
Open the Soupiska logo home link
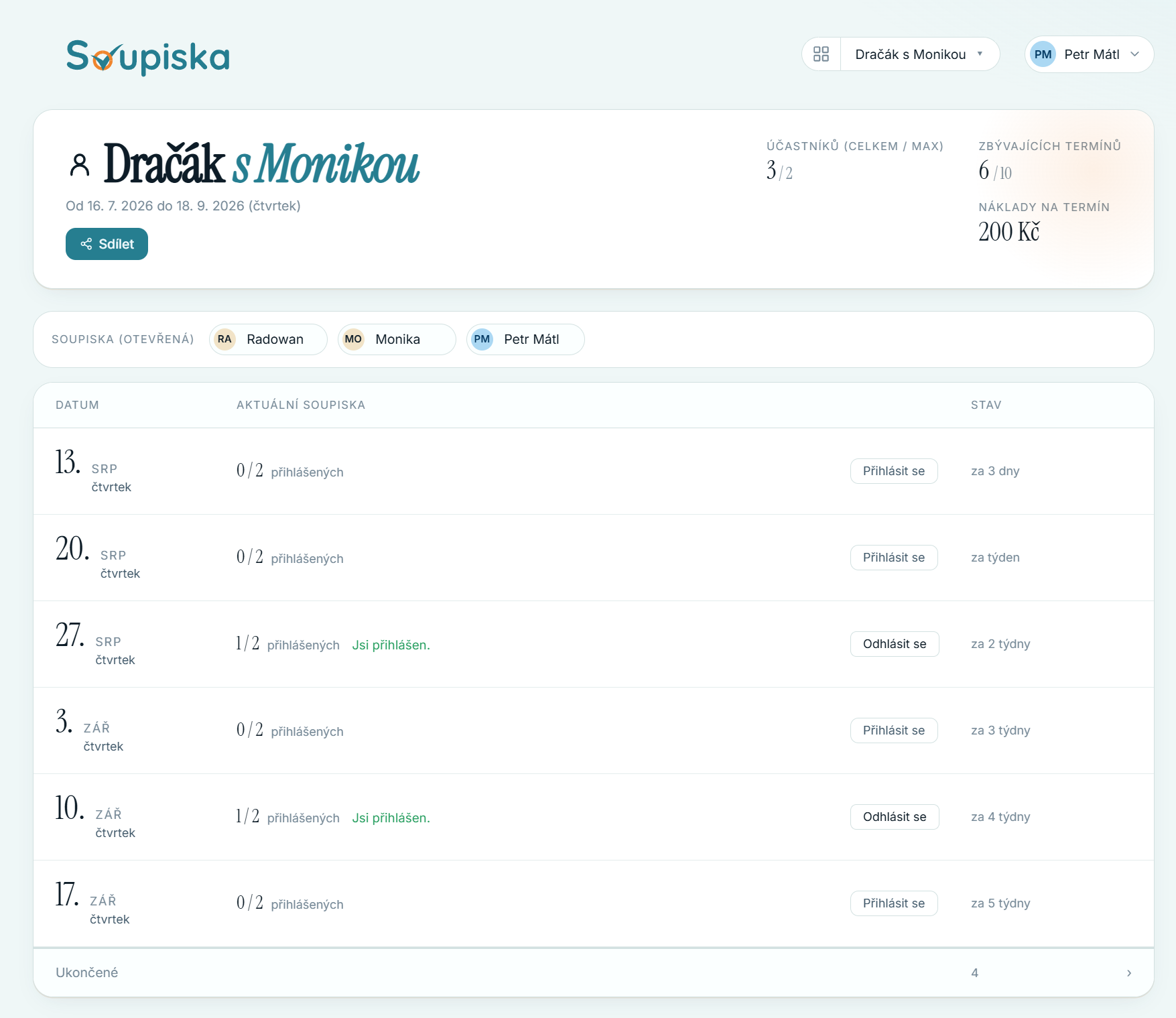coord(148,56)
